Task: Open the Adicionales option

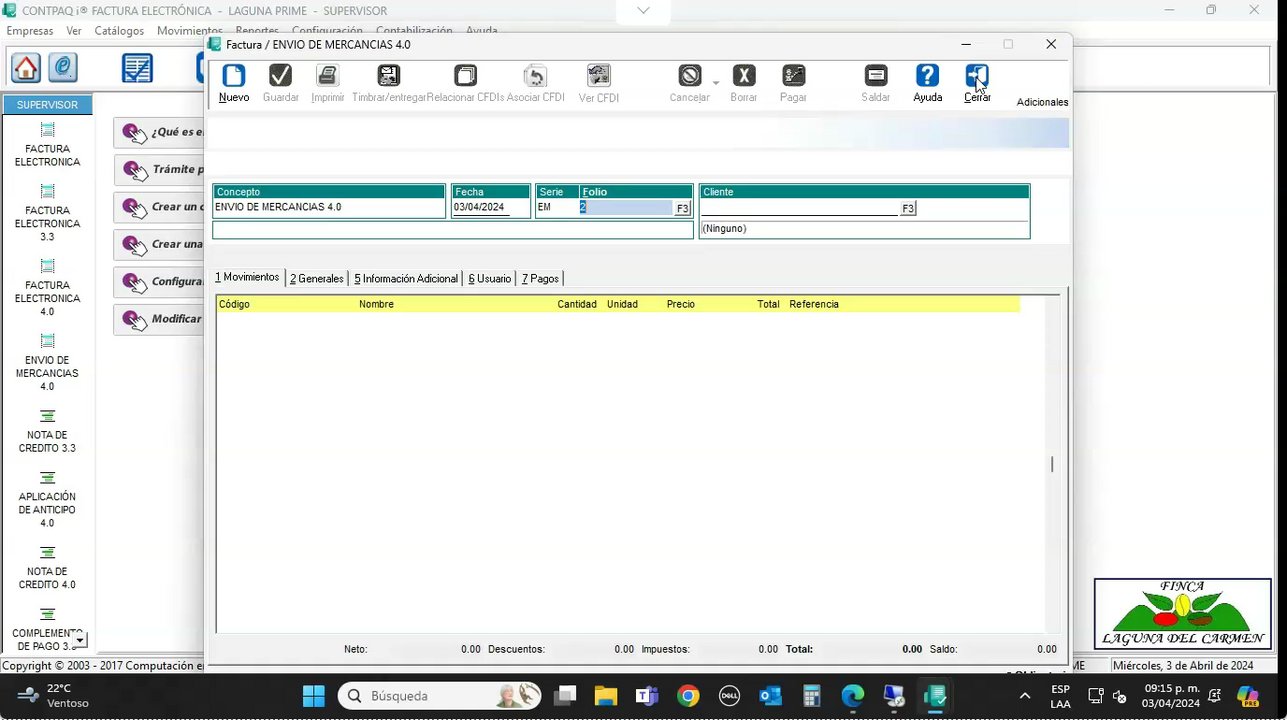Action: click(x=1042, y=102)
